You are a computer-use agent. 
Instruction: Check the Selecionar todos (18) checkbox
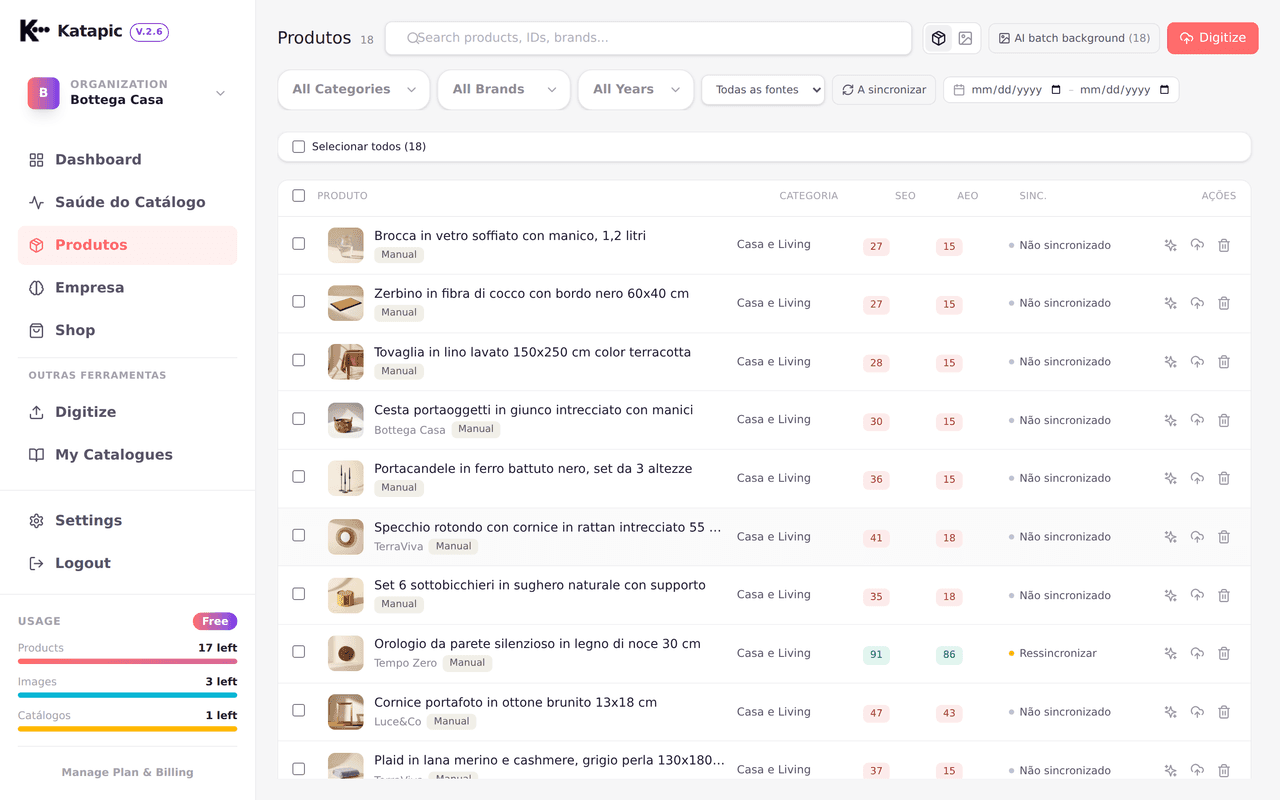298,147
